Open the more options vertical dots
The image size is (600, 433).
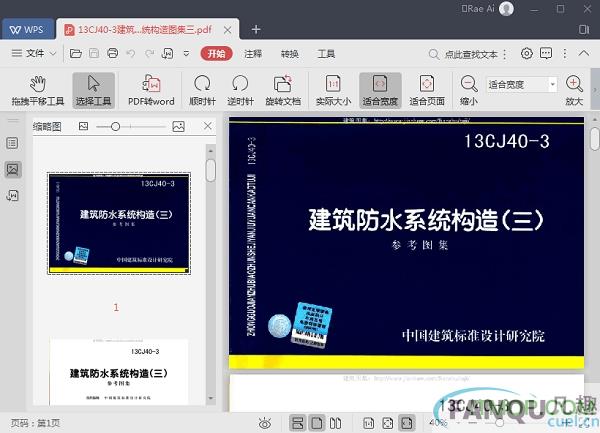tap(565, 54)
